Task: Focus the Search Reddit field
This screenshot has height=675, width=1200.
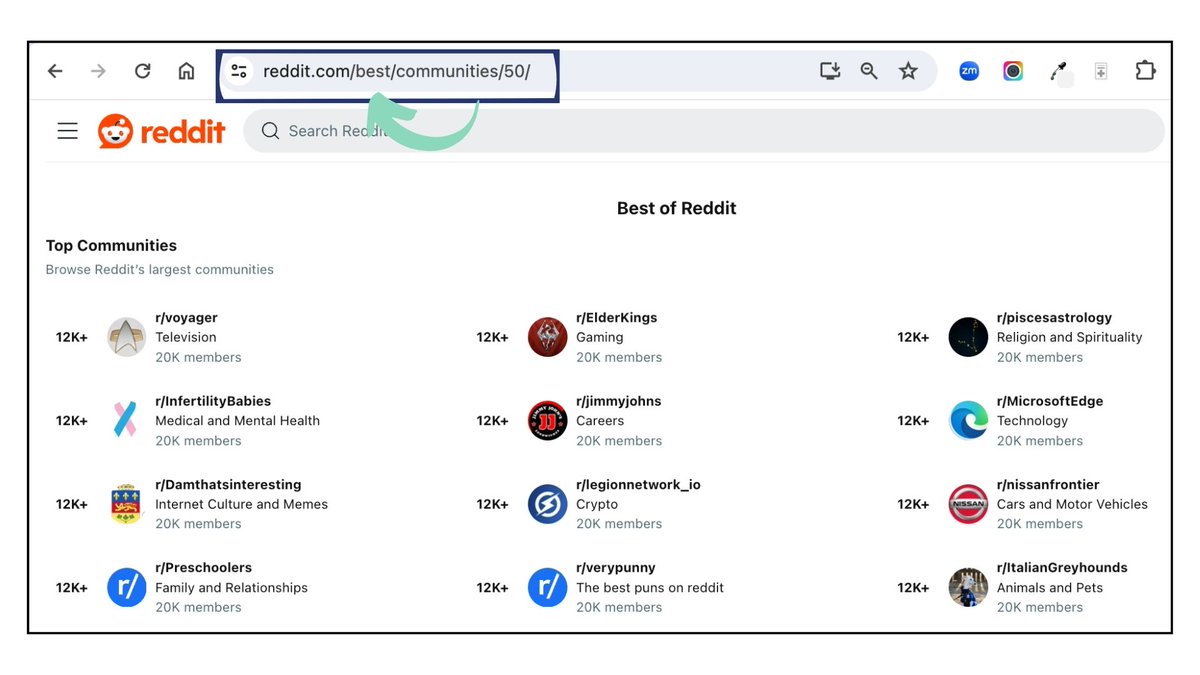Action: (704, 131)
